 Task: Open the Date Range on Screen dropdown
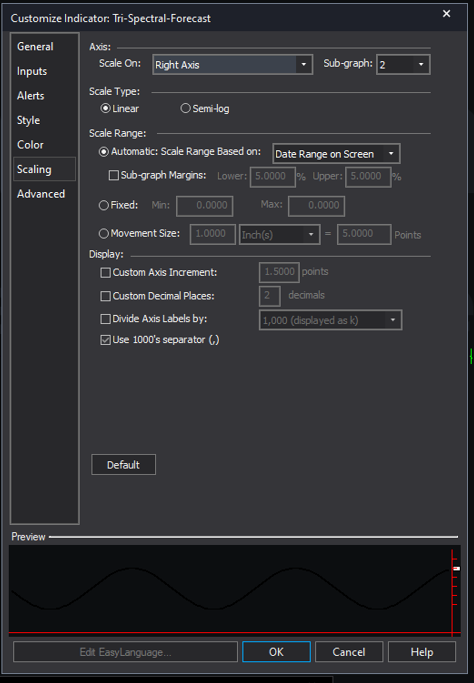(x=336, y=154)
